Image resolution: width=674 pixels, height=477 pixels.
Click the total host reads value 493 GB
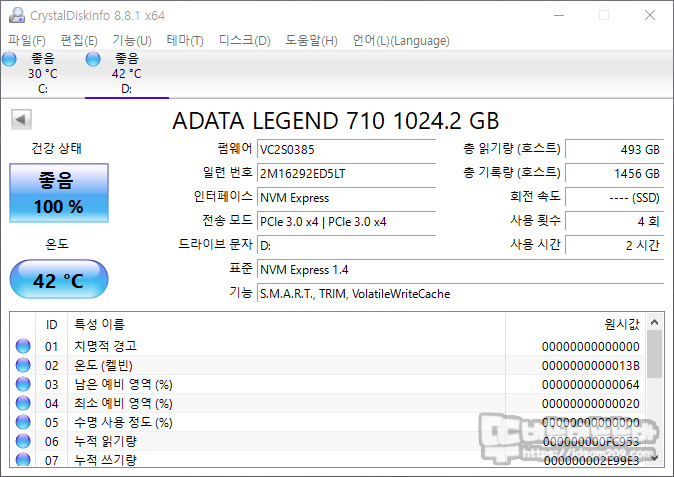[615, 150]
